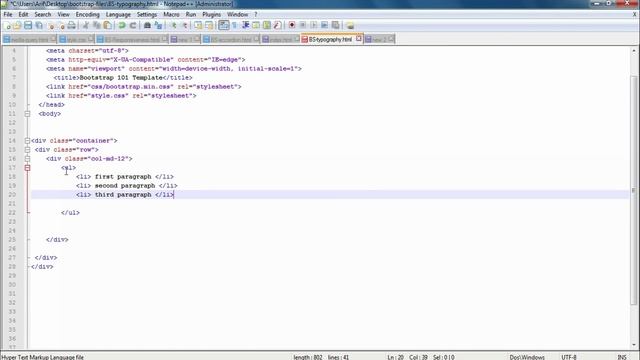Save the current file with the Save icon
640x360 pixels.
click(x=28, y=25)
